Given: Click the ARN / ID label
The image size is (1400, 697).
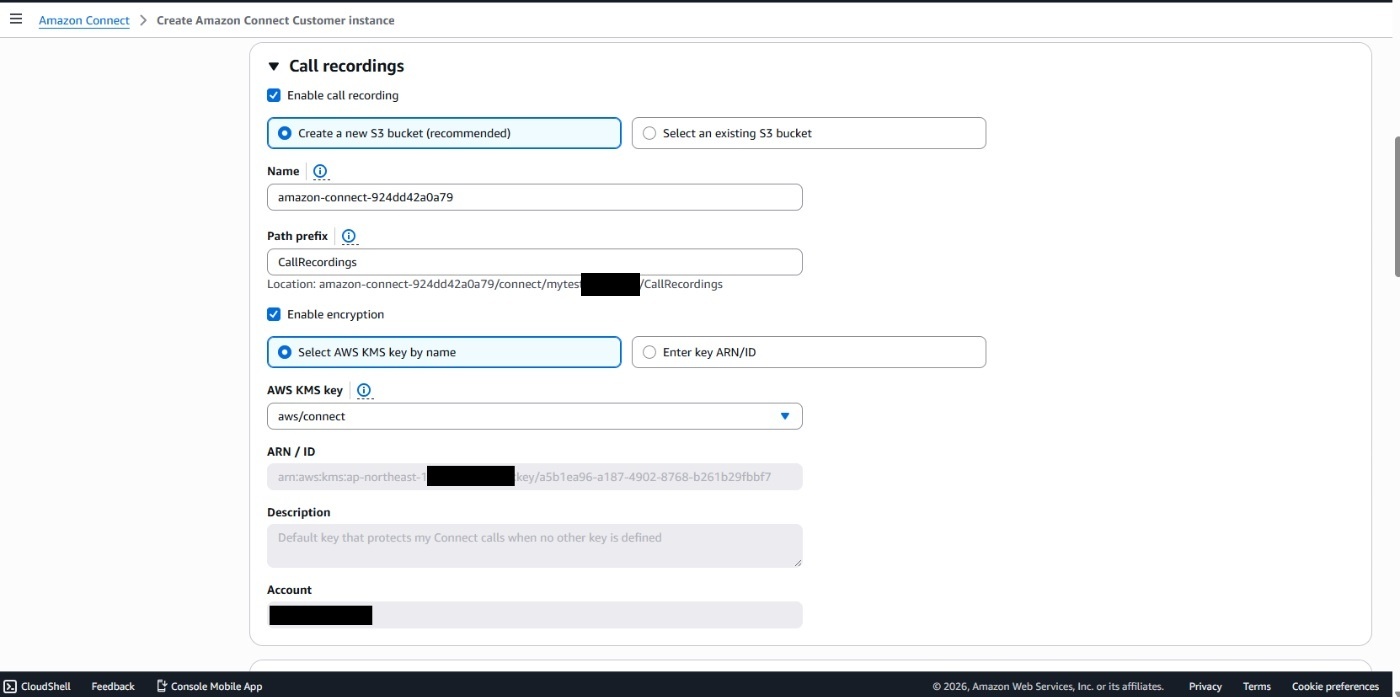Looking at the screenshot, I should (x=291, y=452).
